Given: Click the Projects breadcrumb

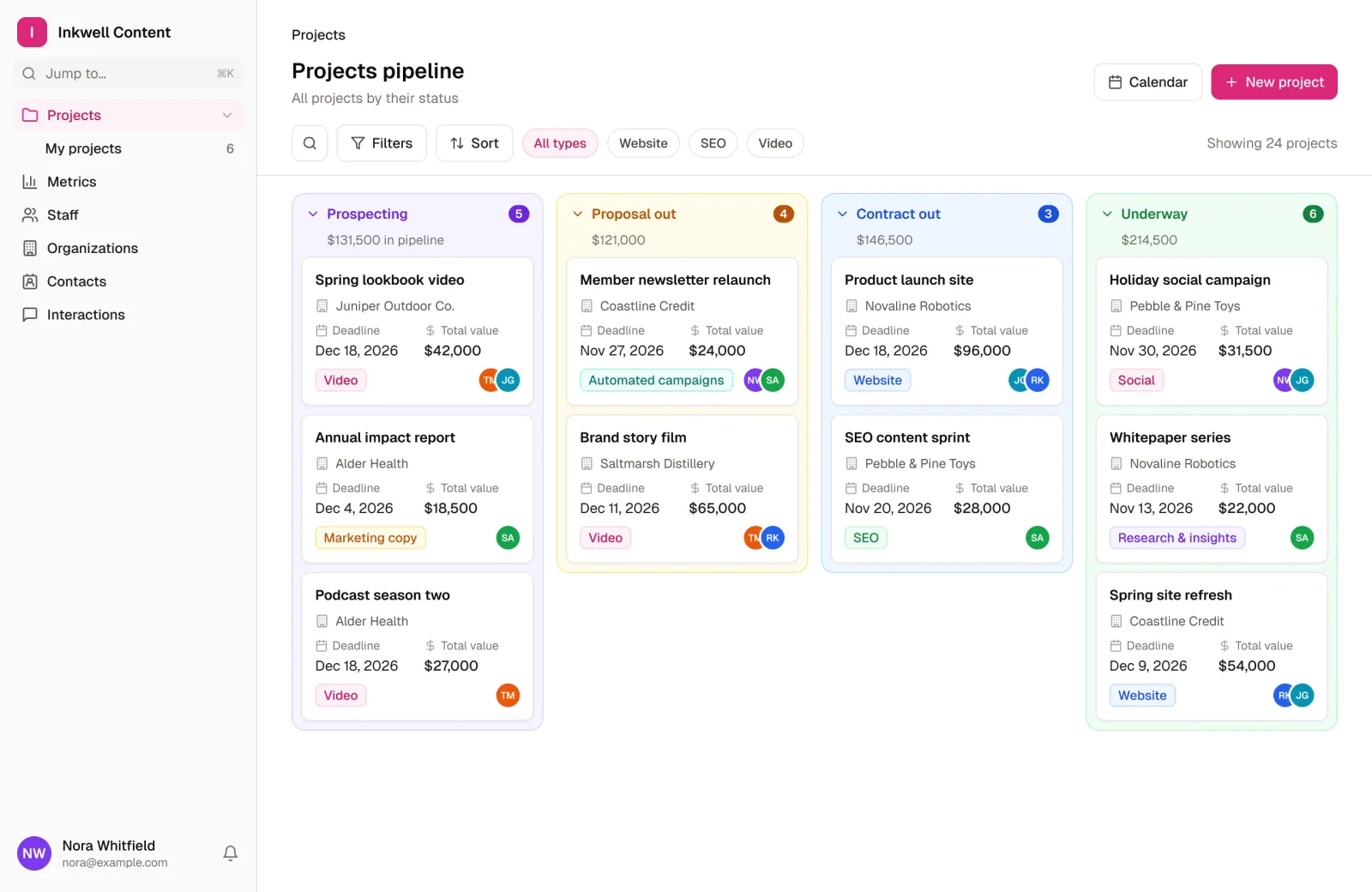Looking at the screenshot, I should tap(318, 35).
